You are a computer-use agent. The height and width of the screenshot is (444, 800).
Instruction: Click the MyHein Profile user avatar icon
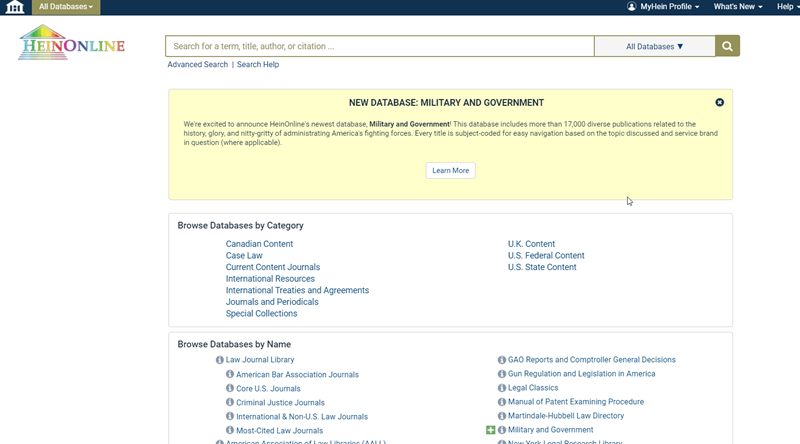click(x=632, y=7)
